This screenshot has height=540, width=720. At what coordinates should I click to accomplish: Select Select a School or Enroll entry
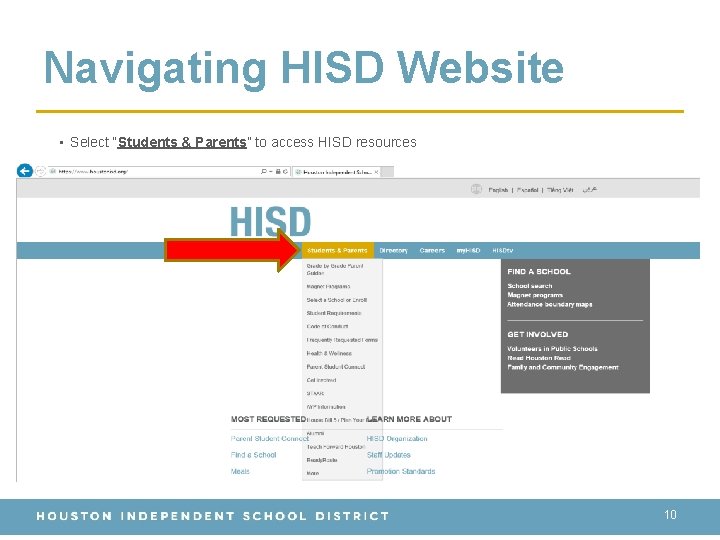tap(337, 300)
